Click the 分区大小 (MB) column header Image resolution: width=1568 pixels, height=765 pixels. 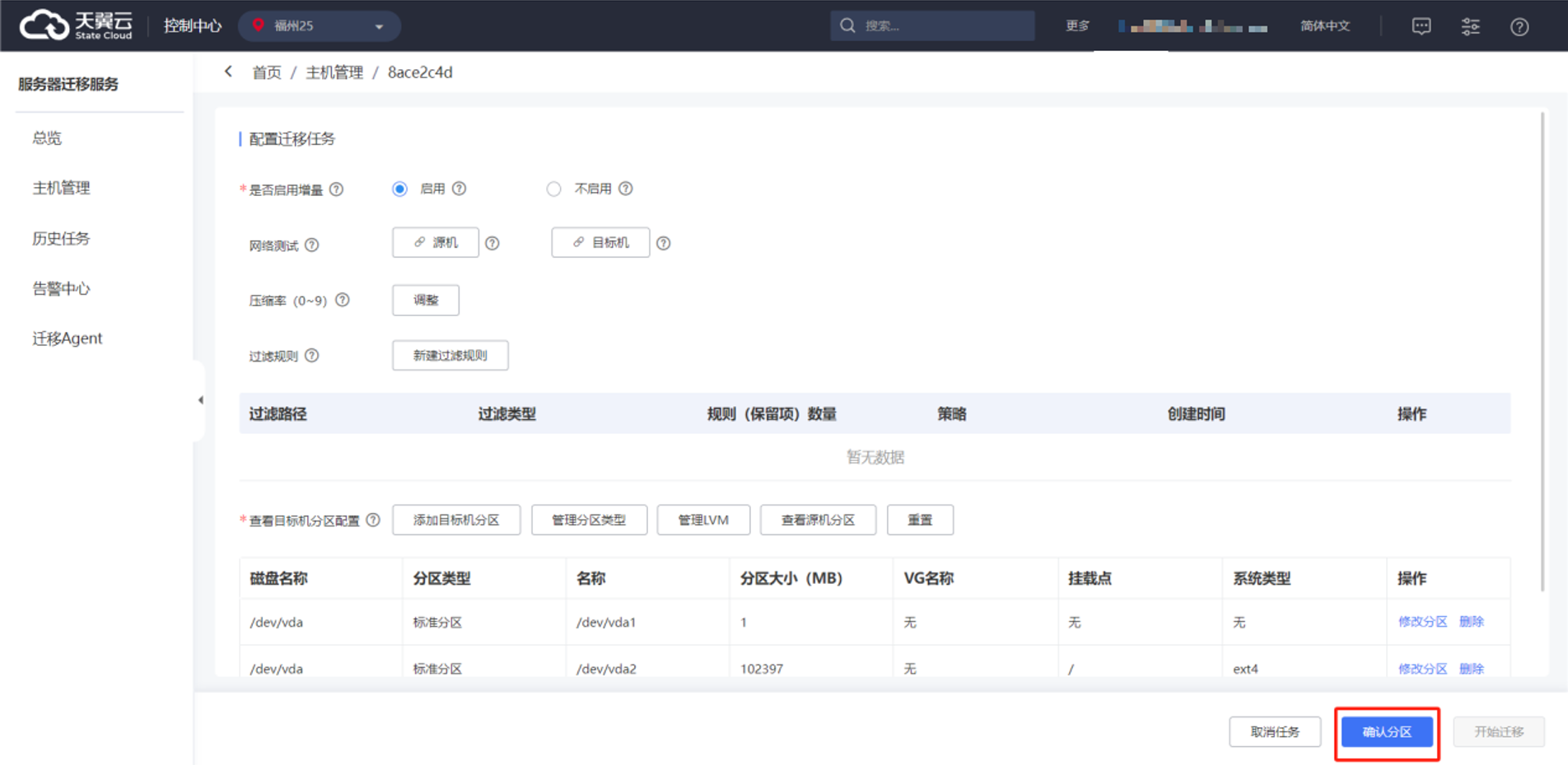pyautogui.click(x=791, y=578)
